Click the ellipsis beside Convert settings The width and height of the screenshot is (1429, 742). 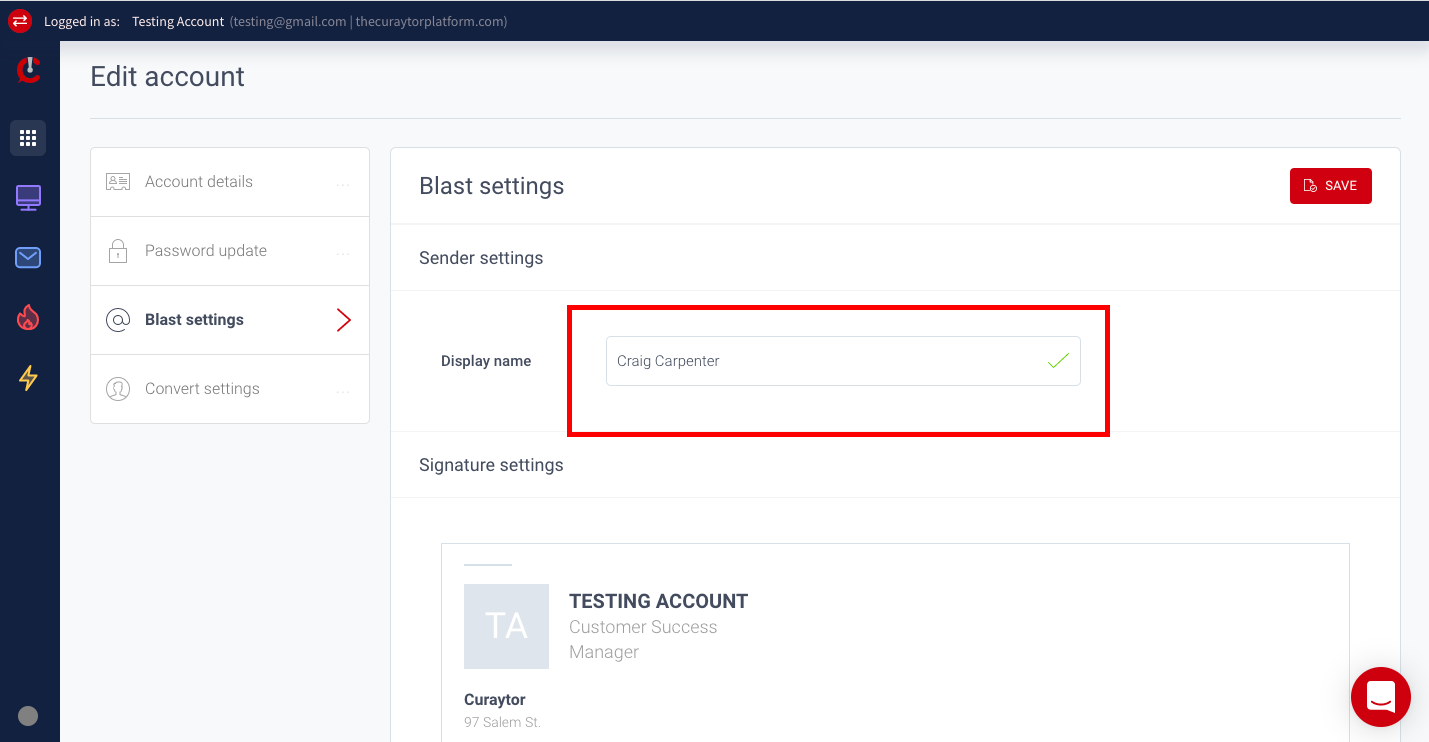[344, 392]
